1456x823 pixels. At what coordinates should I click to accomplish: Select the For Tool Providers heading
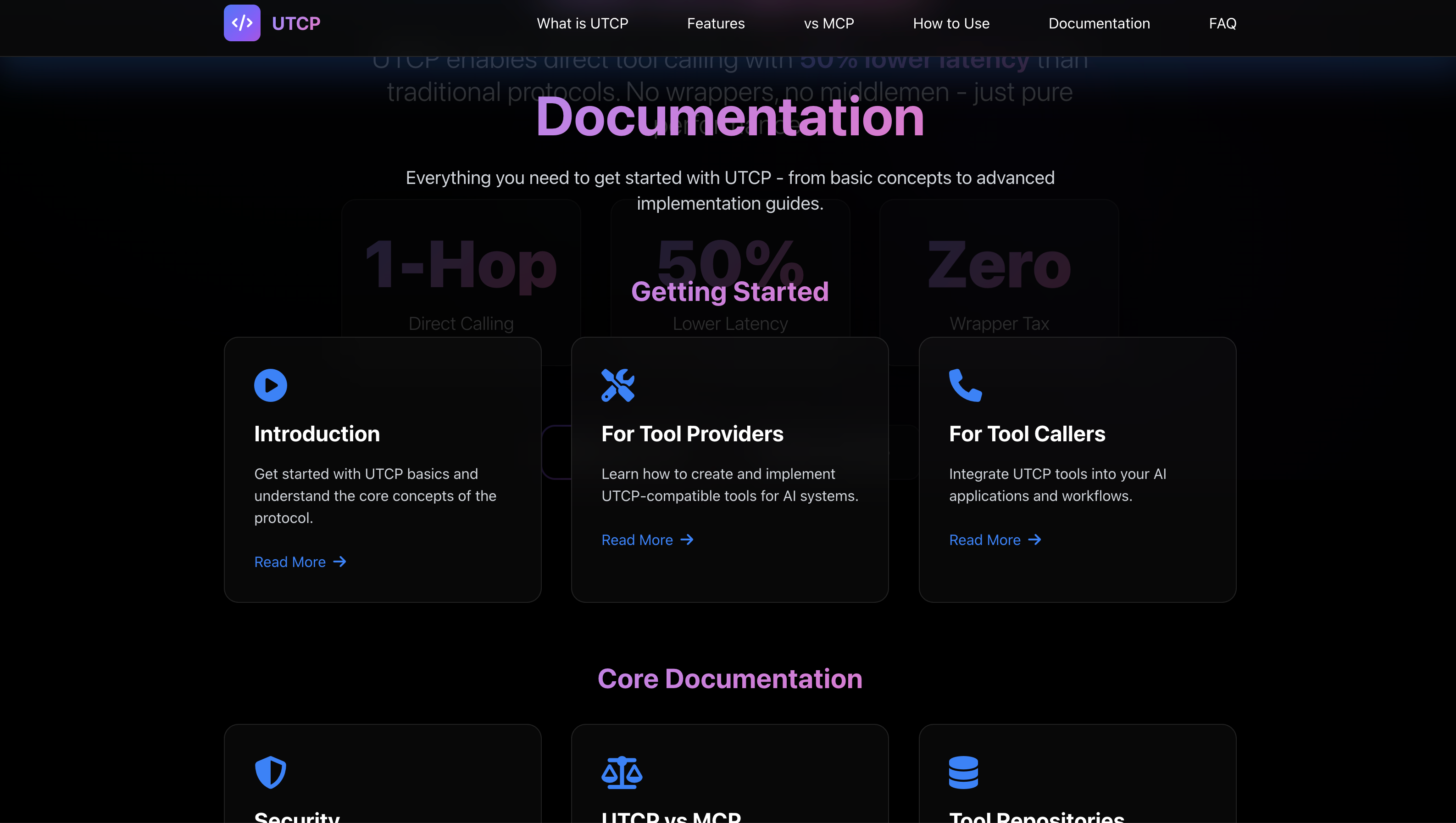click(692, 434)
